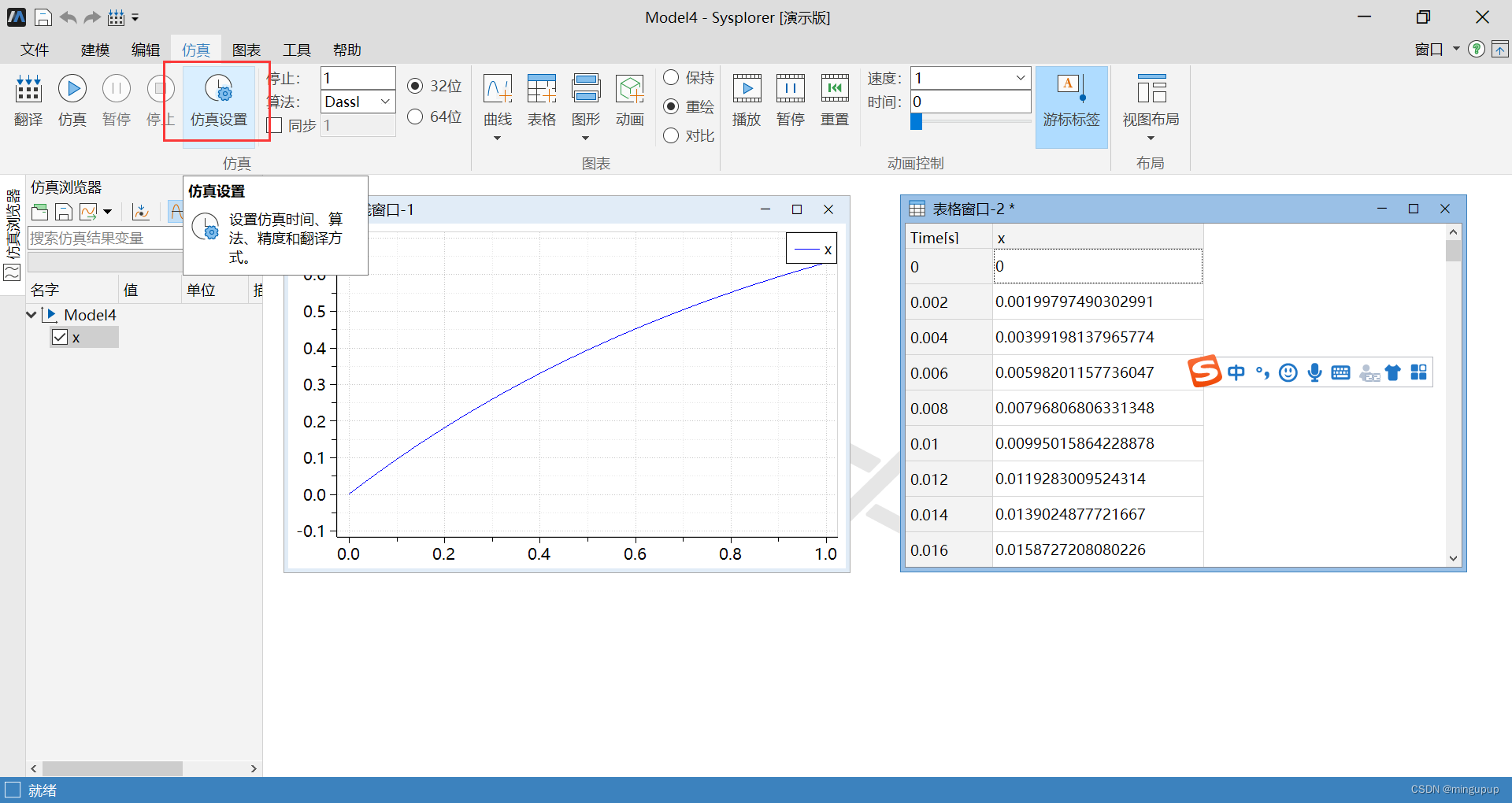The width and height of the screenshot is (1512, 803).
Task: Select the 64位 radio button
Action: tap(415, 117)
